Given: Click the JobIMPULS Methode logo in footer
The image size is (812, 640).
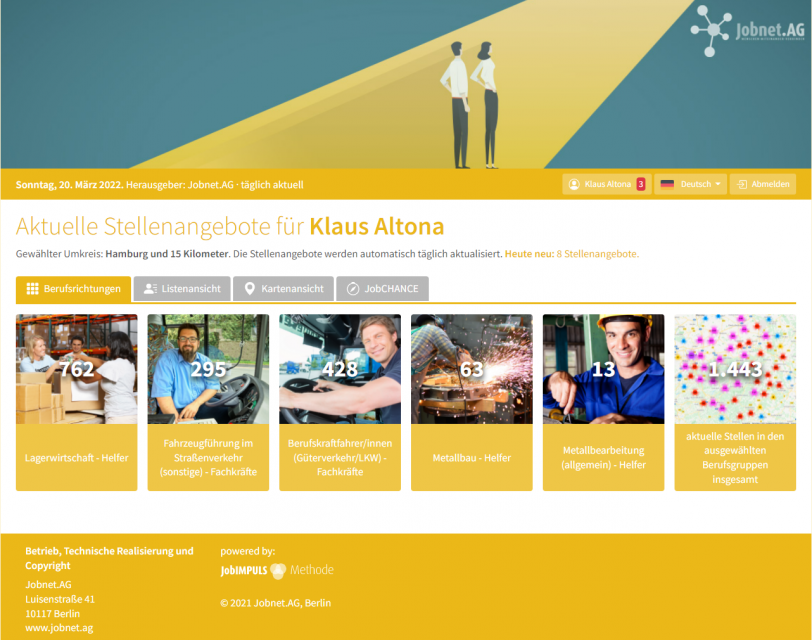Looking at the screenshot, I should coord(277,570).
